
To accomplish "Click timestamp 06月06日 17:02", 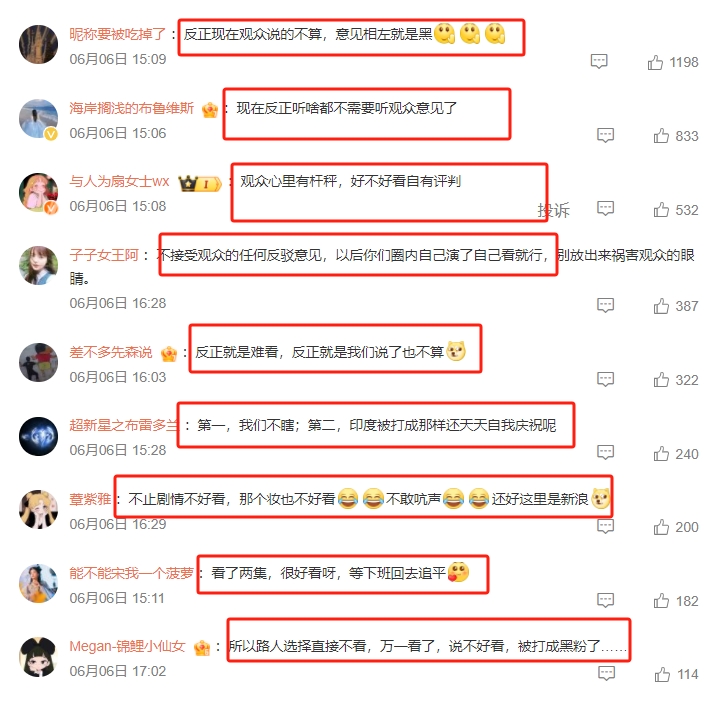I will coord(117,671).
